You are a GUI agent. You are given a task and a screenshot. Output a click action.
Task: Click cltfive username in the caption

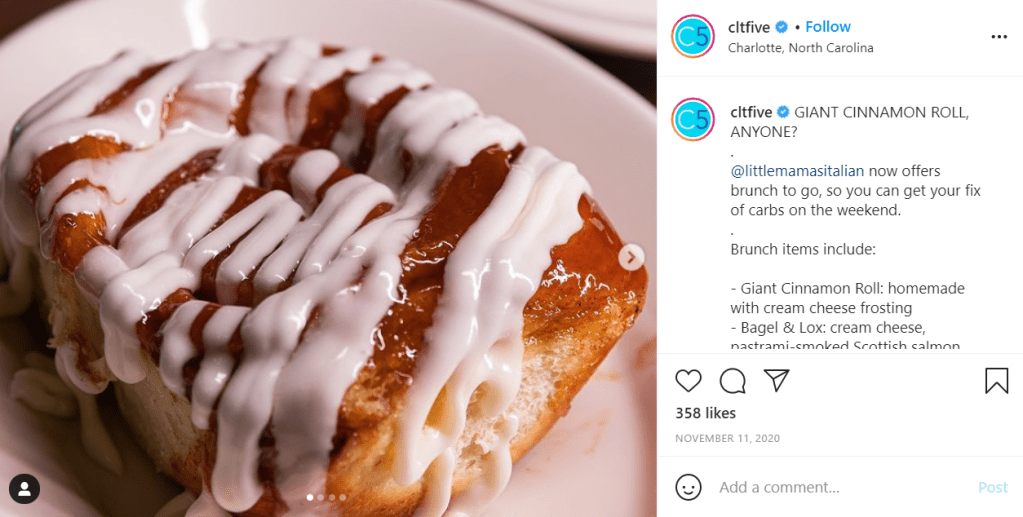(751, 112)
